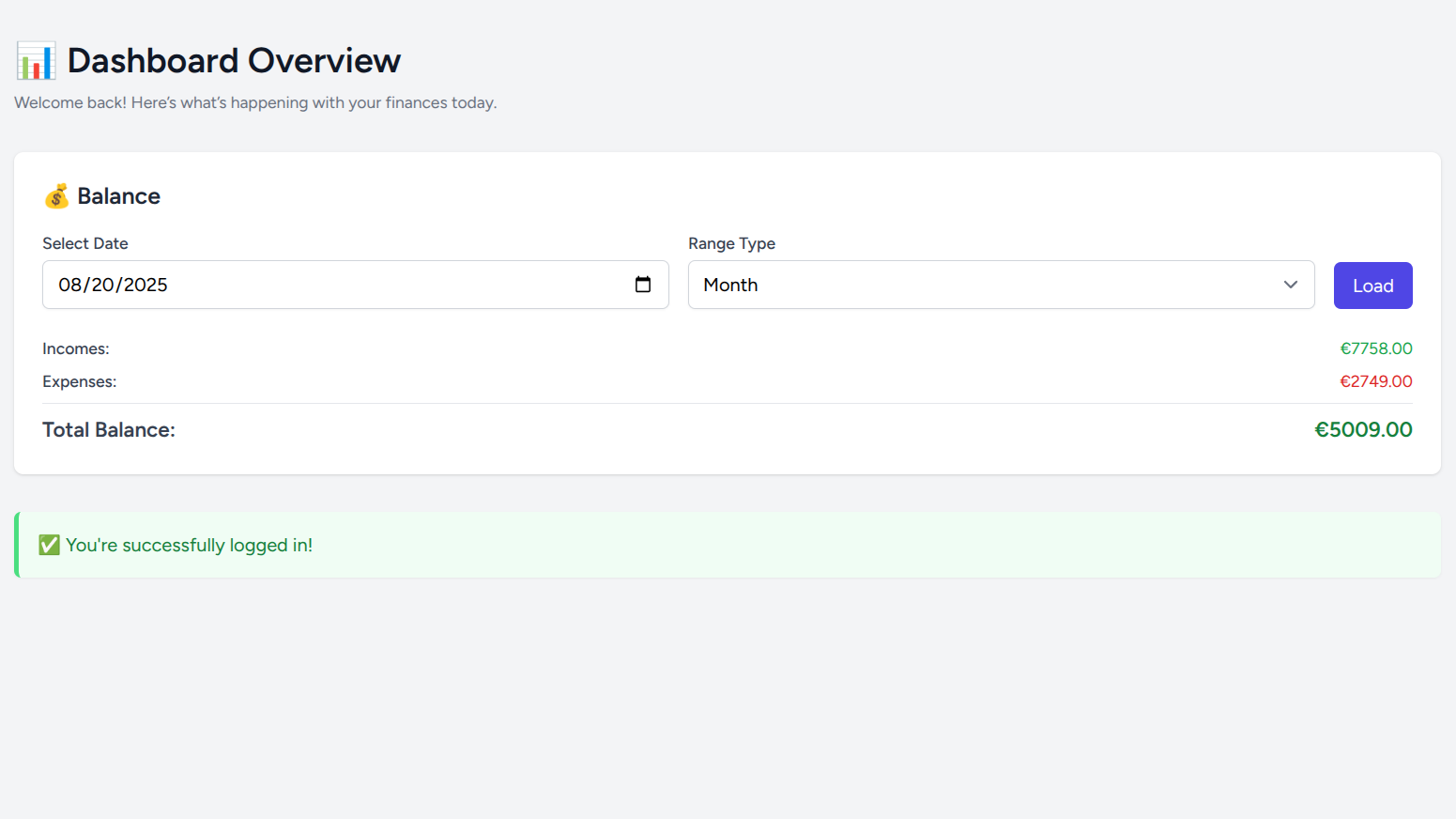Click inside the Select Date field

(x=282, y=285)
